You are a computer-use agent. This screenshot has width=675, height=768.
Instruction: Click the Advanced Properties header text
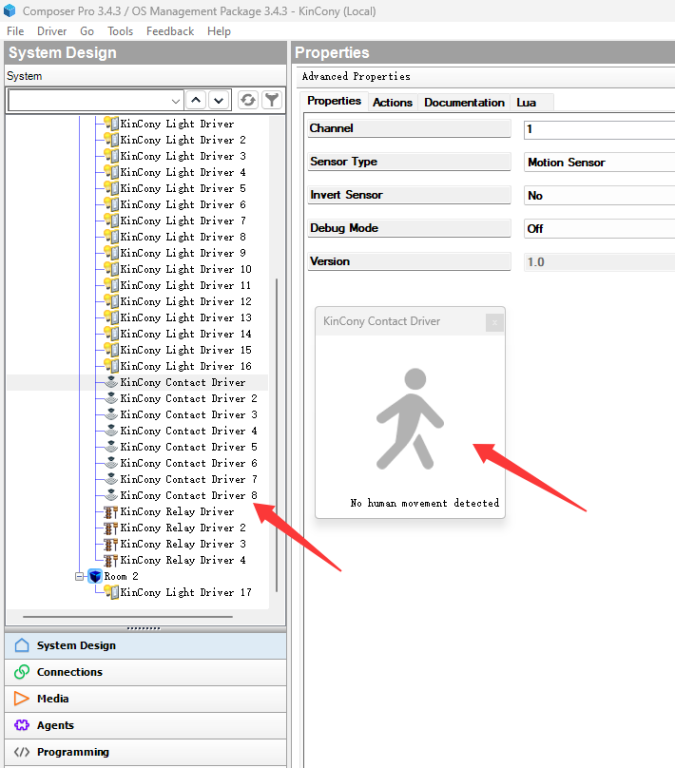356,76
